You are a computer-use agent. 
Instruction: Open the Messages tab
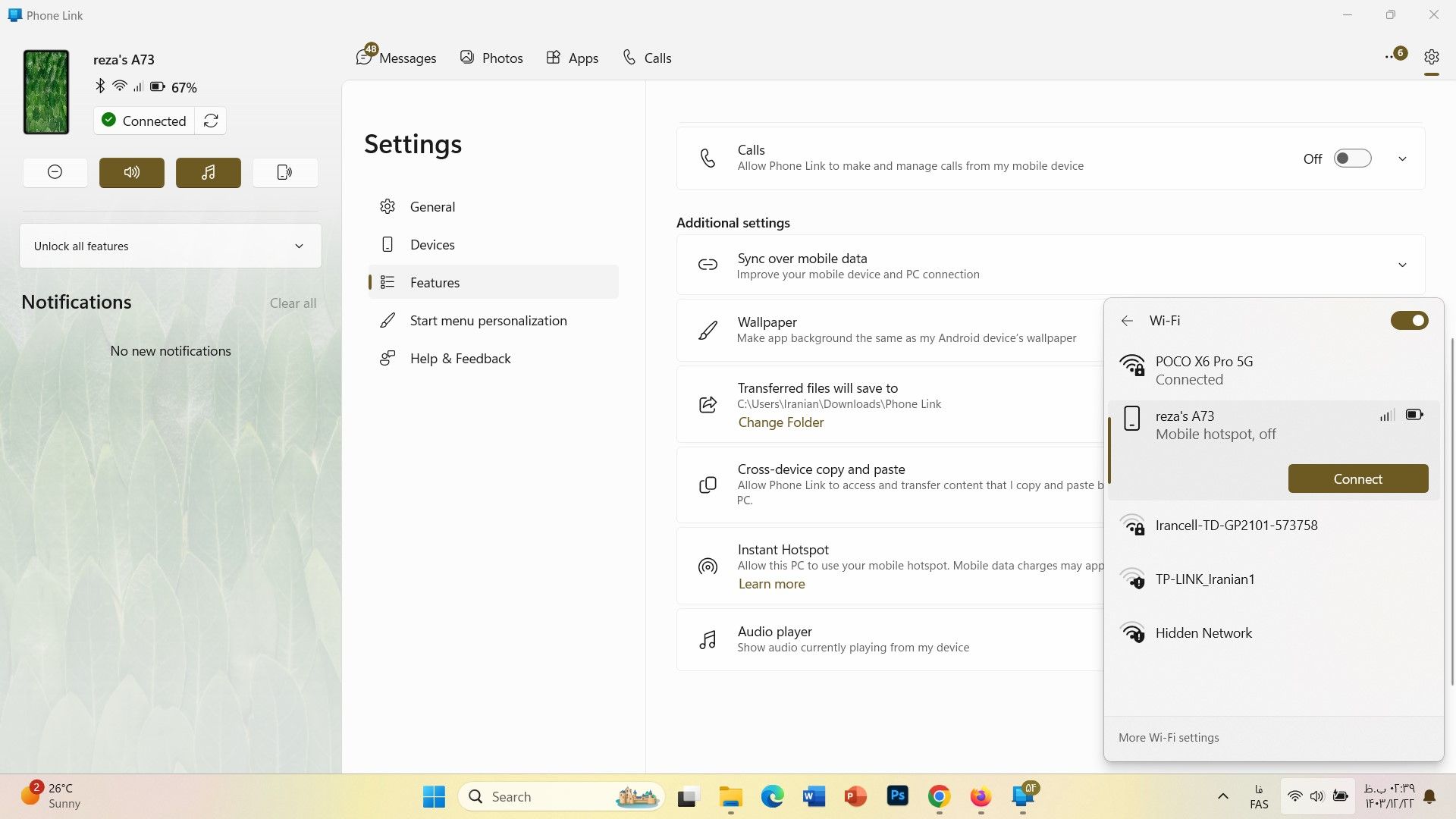[397, 58]
